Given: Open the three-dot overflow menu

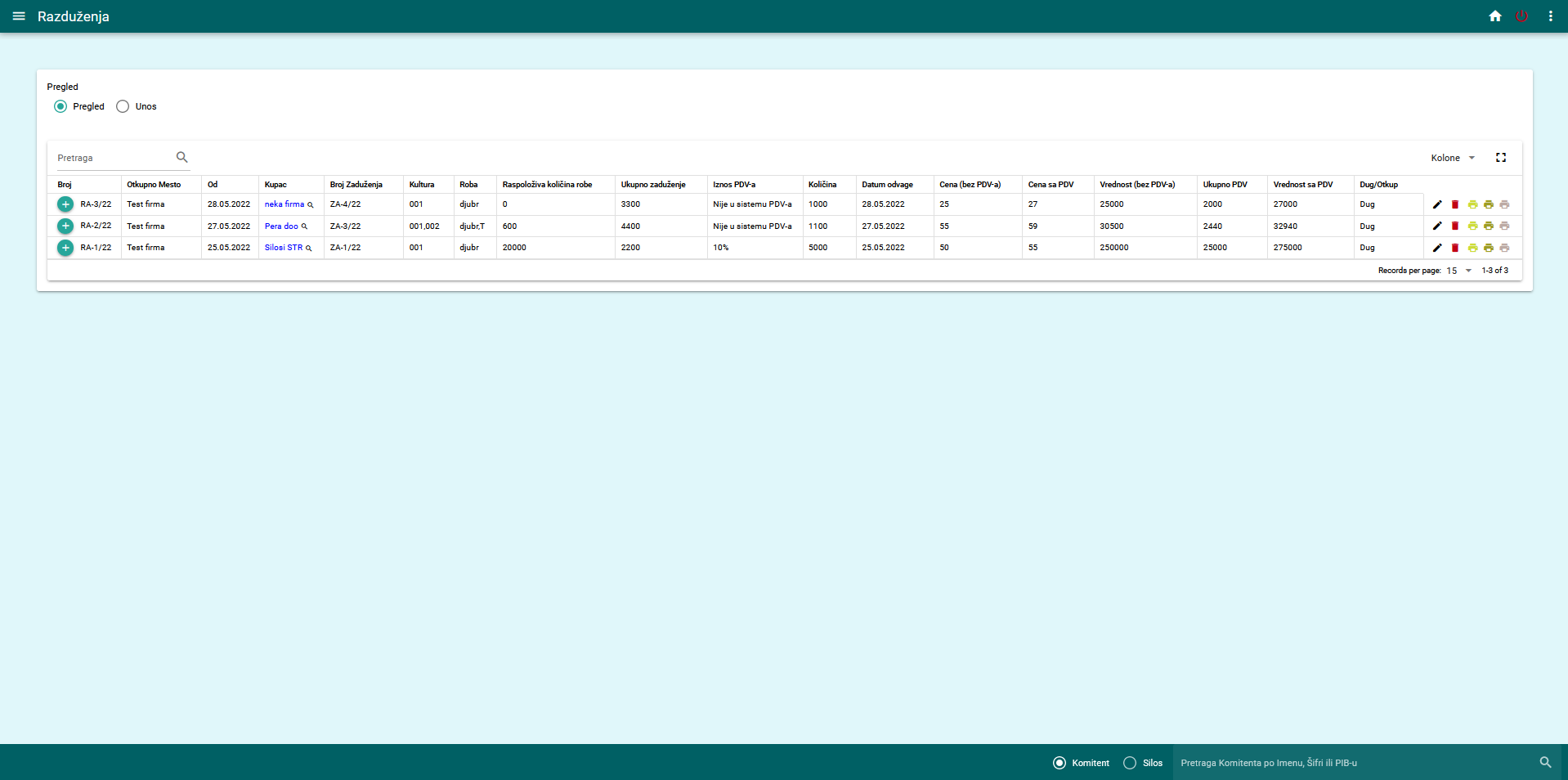Looking at the screenshot, I should (1551, 16).
